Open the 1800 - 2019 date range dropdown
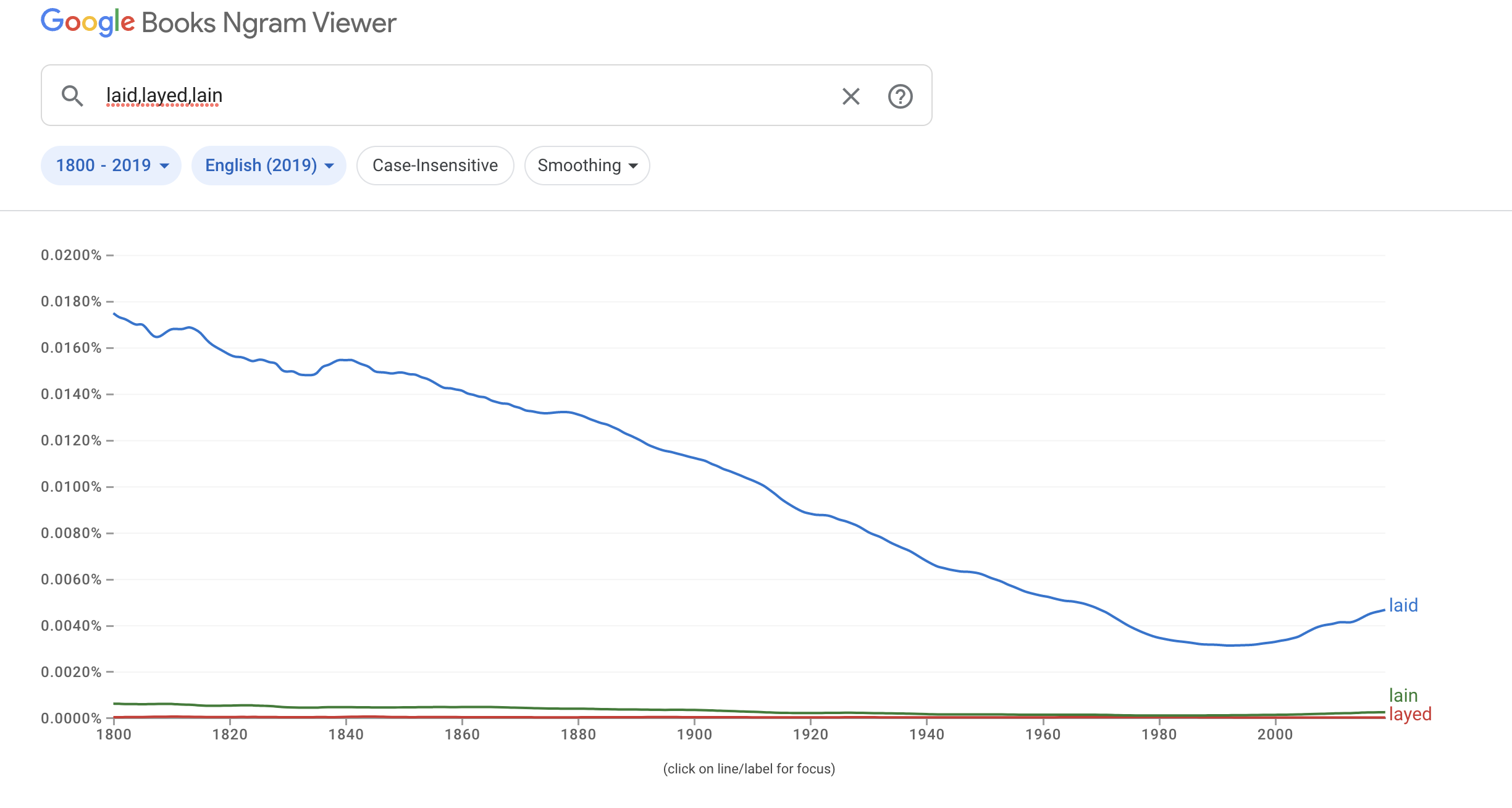This screenshot has height=808, width=1512. pyautogui.click(x=111, y=166)
